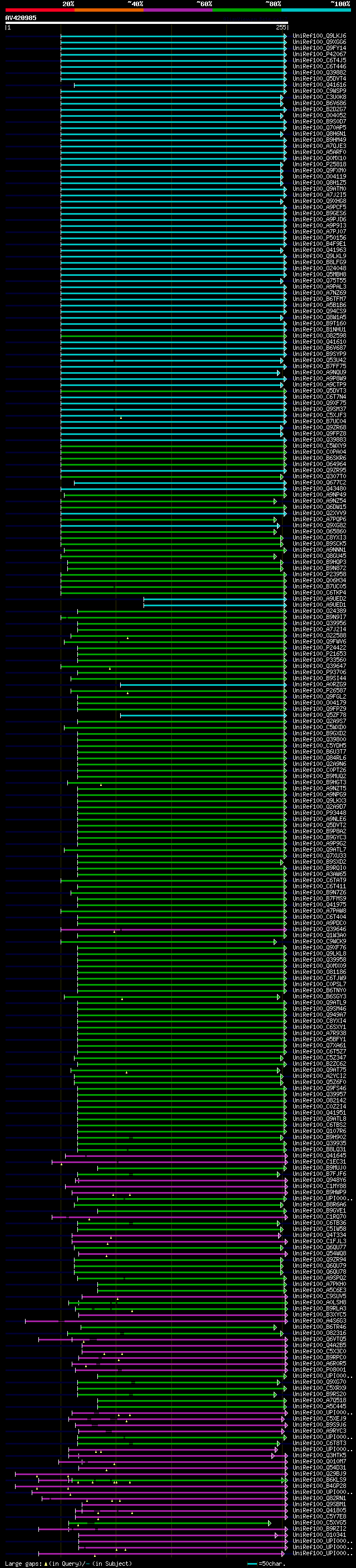Image resolution: width=356 pixels, height=1568 pixels.
Task: Select hit label UniRef100_Q4T334
Action: point(319,1235)
